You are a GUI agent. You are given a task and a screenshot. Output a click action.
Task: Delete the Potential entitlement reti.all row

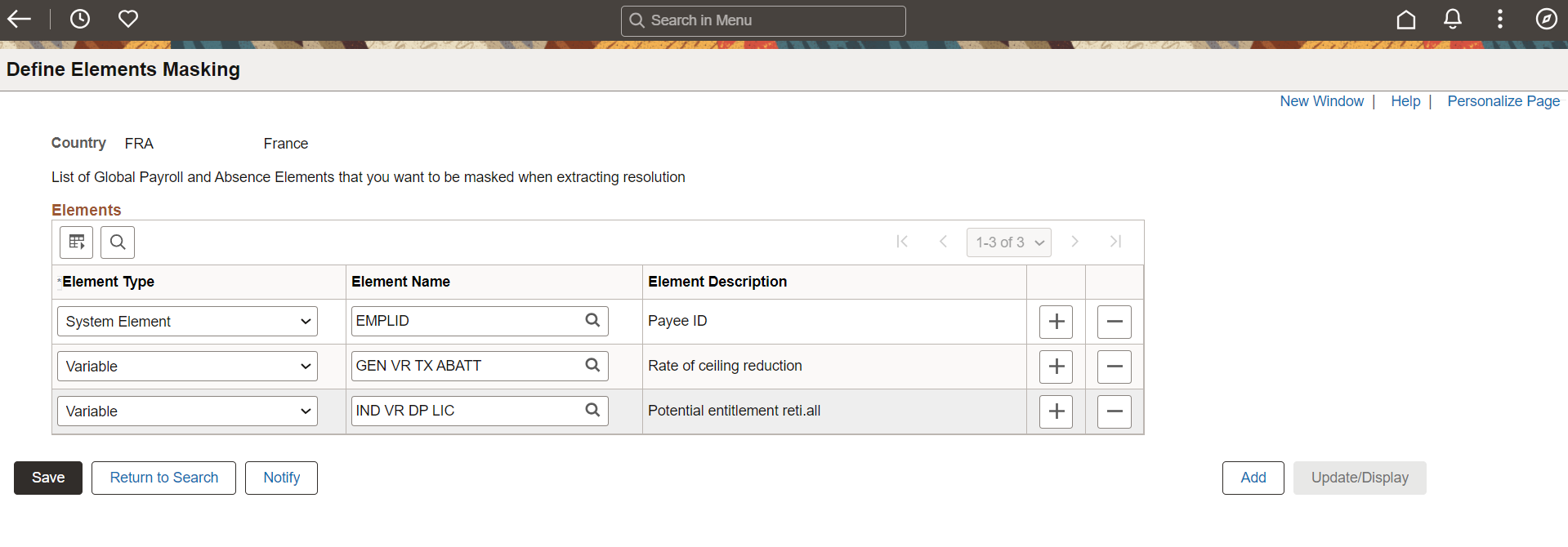(x=1114, y=411)
